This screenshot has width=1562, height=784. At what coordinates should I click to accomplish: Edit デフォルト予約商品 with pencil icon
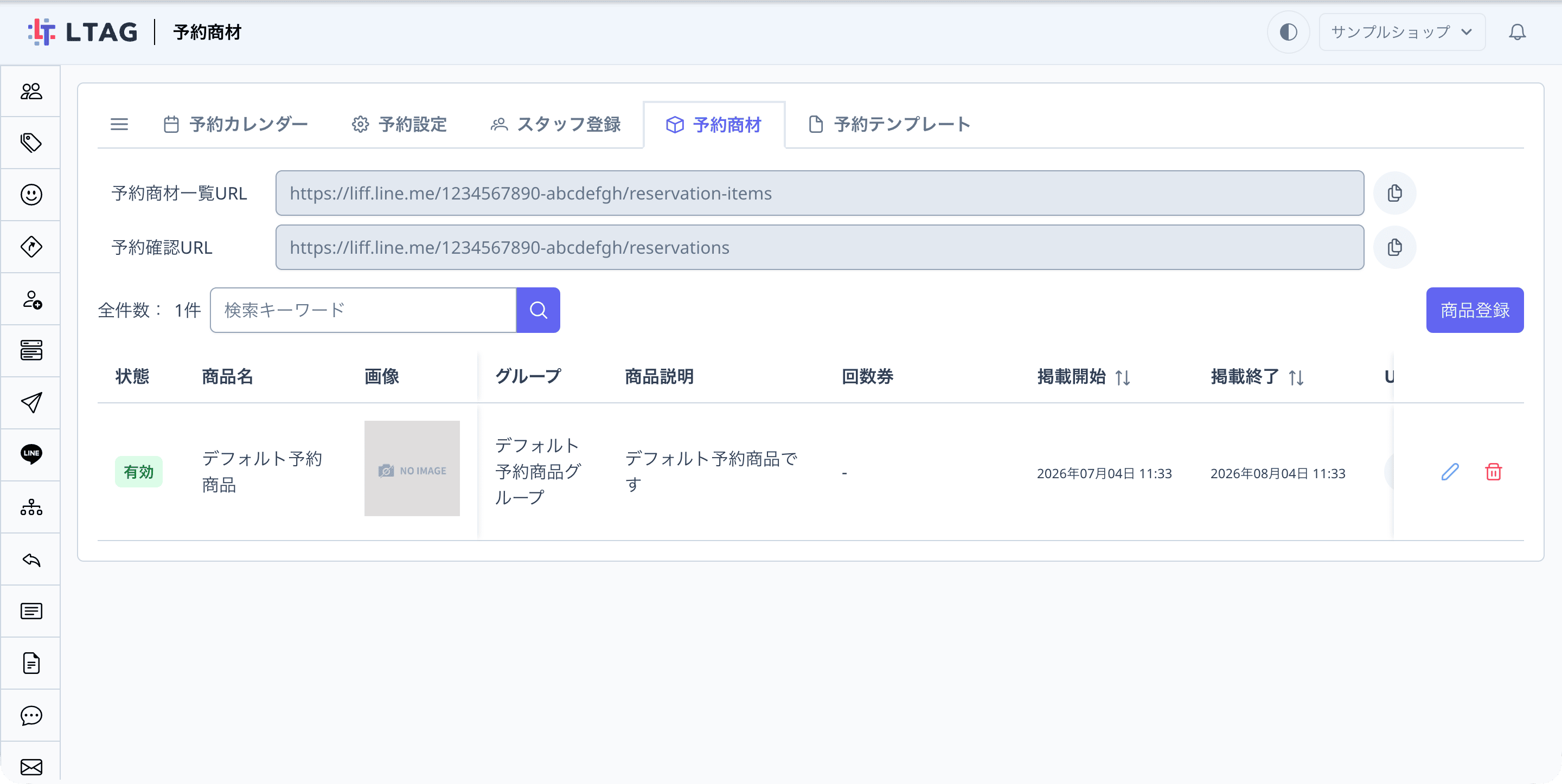1449,472
